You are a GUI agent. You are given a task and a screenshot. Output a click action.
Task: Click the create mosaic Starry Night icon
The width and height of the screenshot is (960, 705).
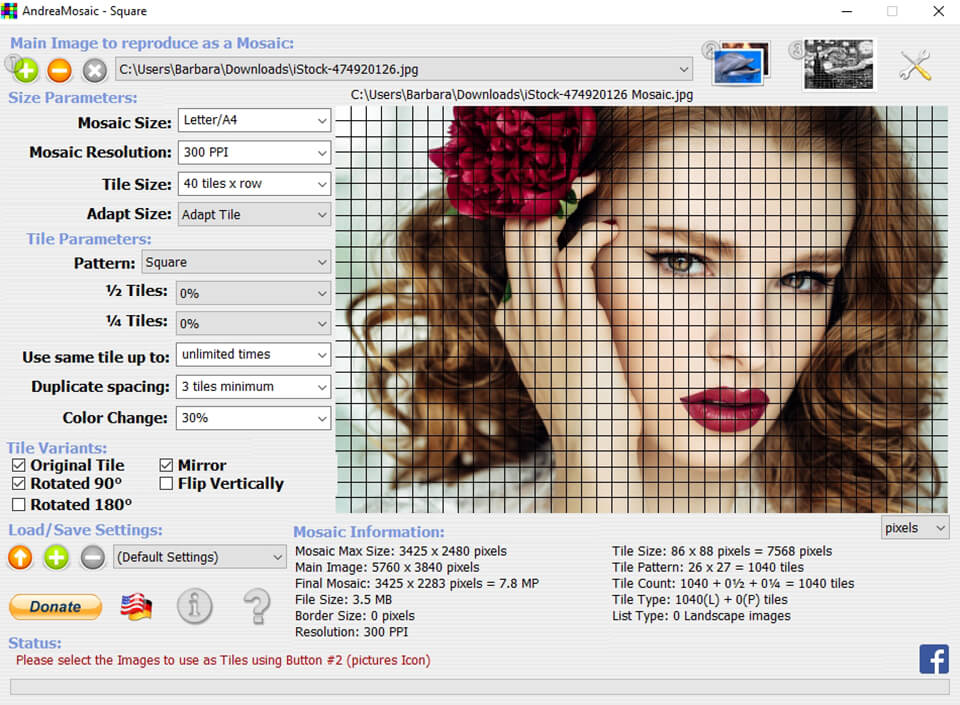838,65
